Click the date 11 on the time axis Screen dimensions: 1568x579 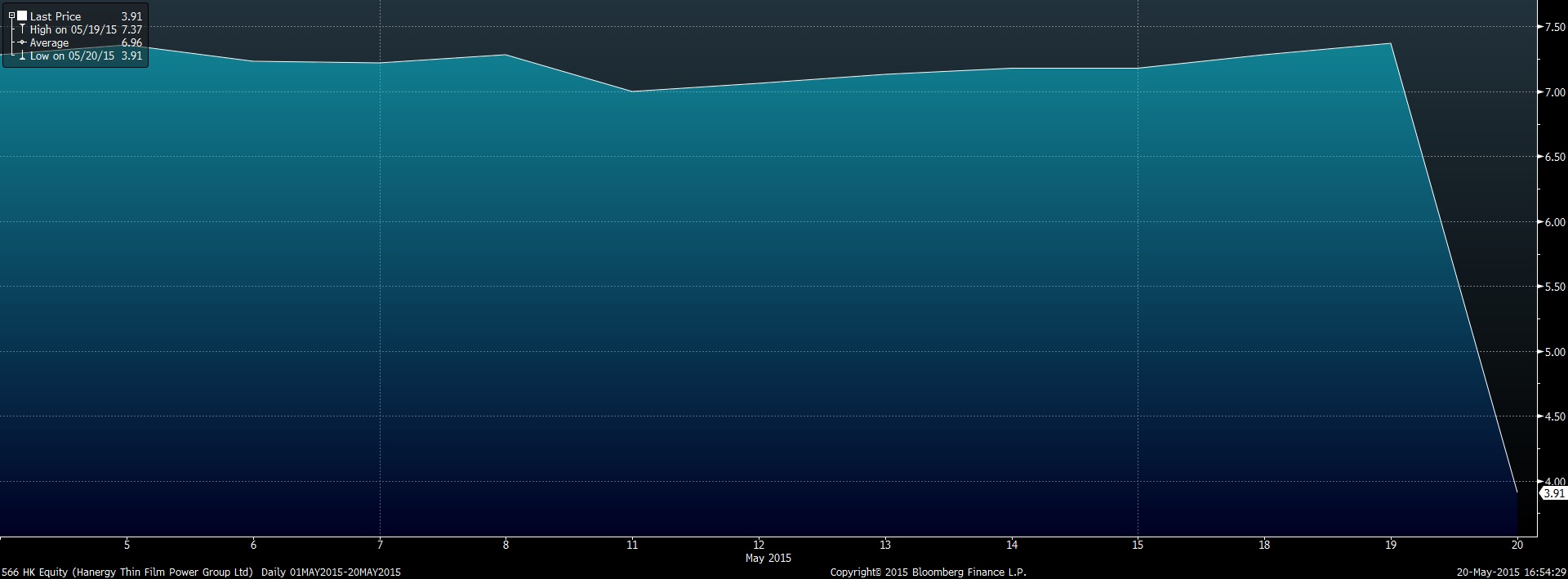tap(632, 545)
